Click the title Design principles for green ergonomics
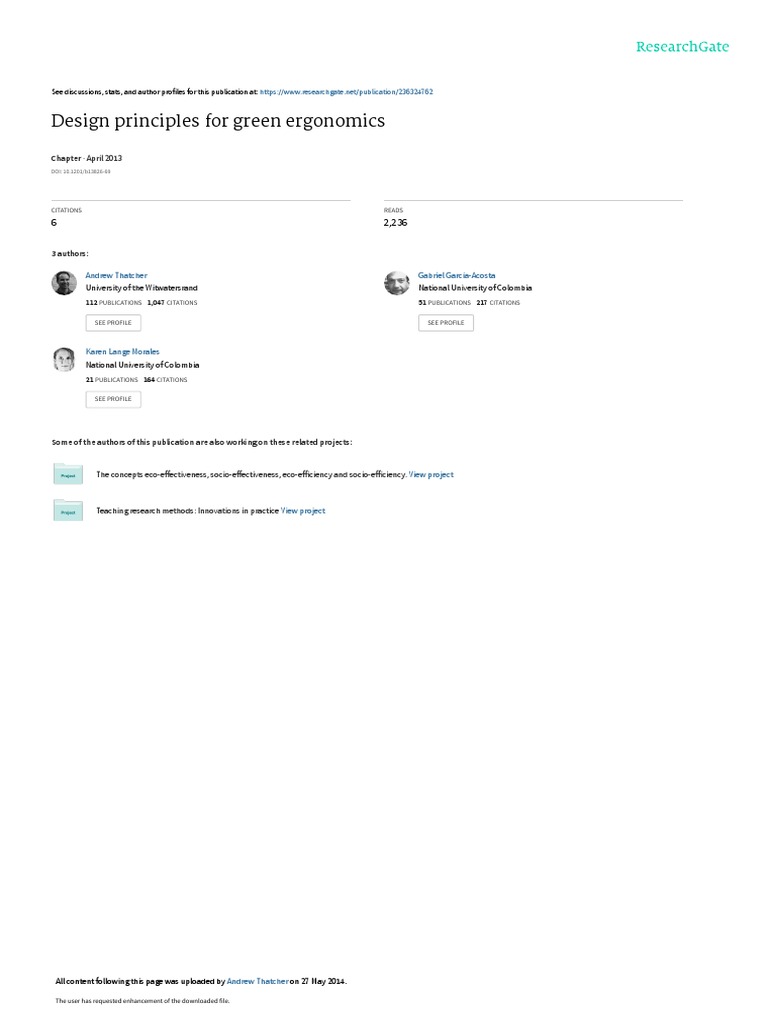The width and height of the screenshot is (768, 1024). point(218,121)
